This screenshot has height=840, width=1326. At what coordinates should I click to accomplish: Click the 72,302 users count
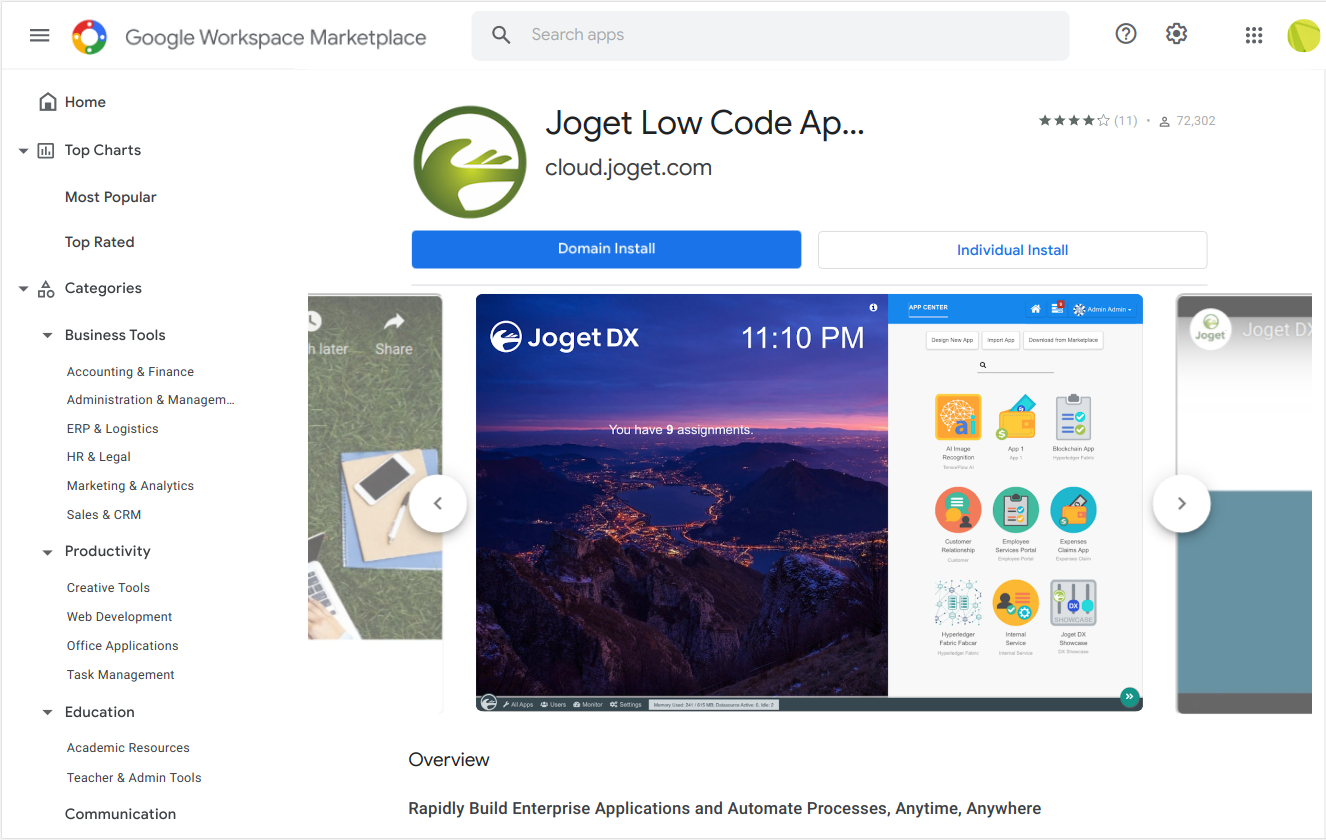1196,121
